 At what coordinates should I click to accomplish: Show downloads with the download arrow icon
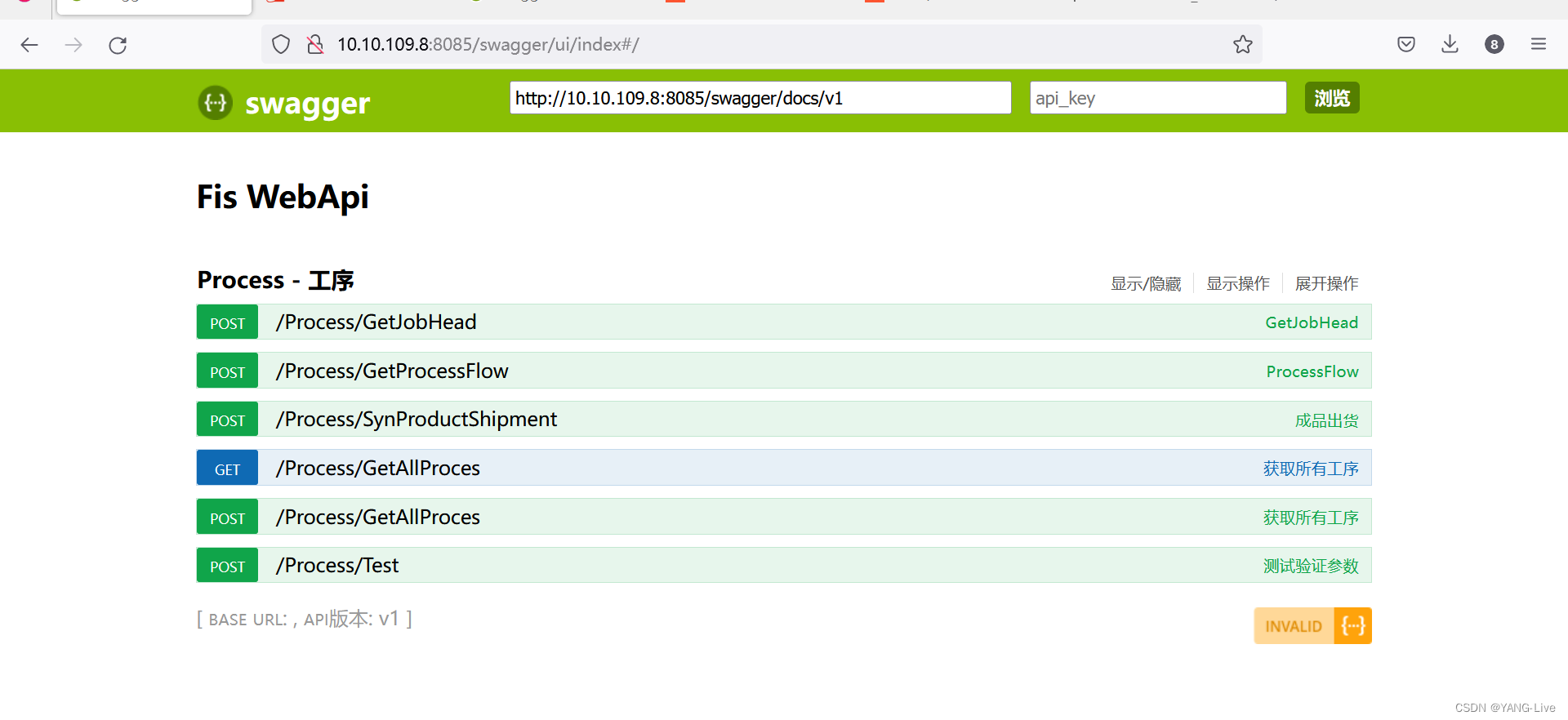[1450, 44]
